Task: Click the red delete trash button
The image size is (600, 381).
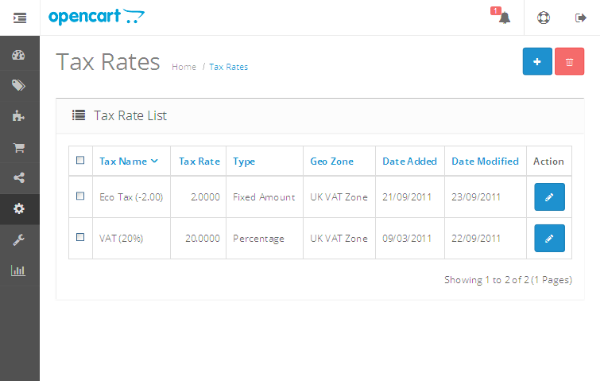Action: [x=569, y=62]
